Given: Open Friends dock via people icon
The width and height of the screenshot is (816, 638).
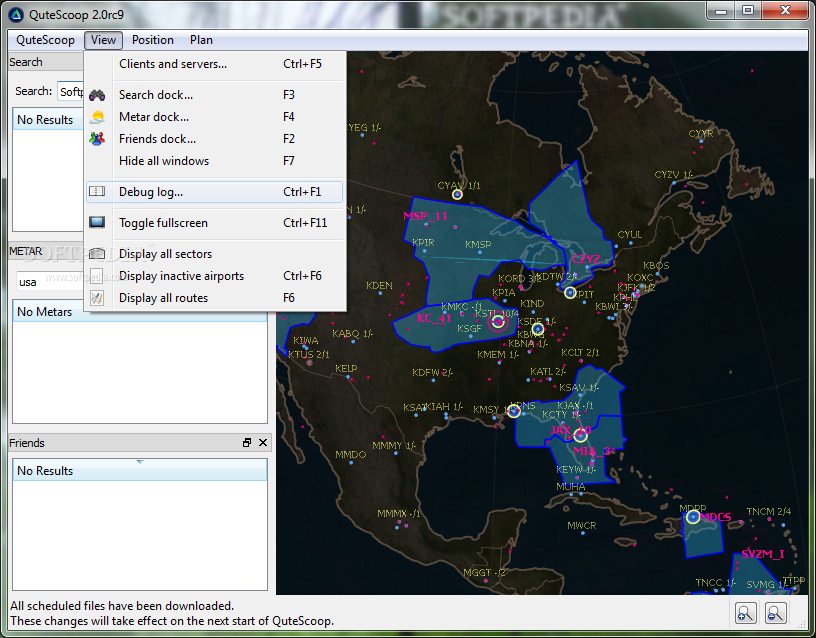Looking at the screenshot, I should (x=214, y=139).
